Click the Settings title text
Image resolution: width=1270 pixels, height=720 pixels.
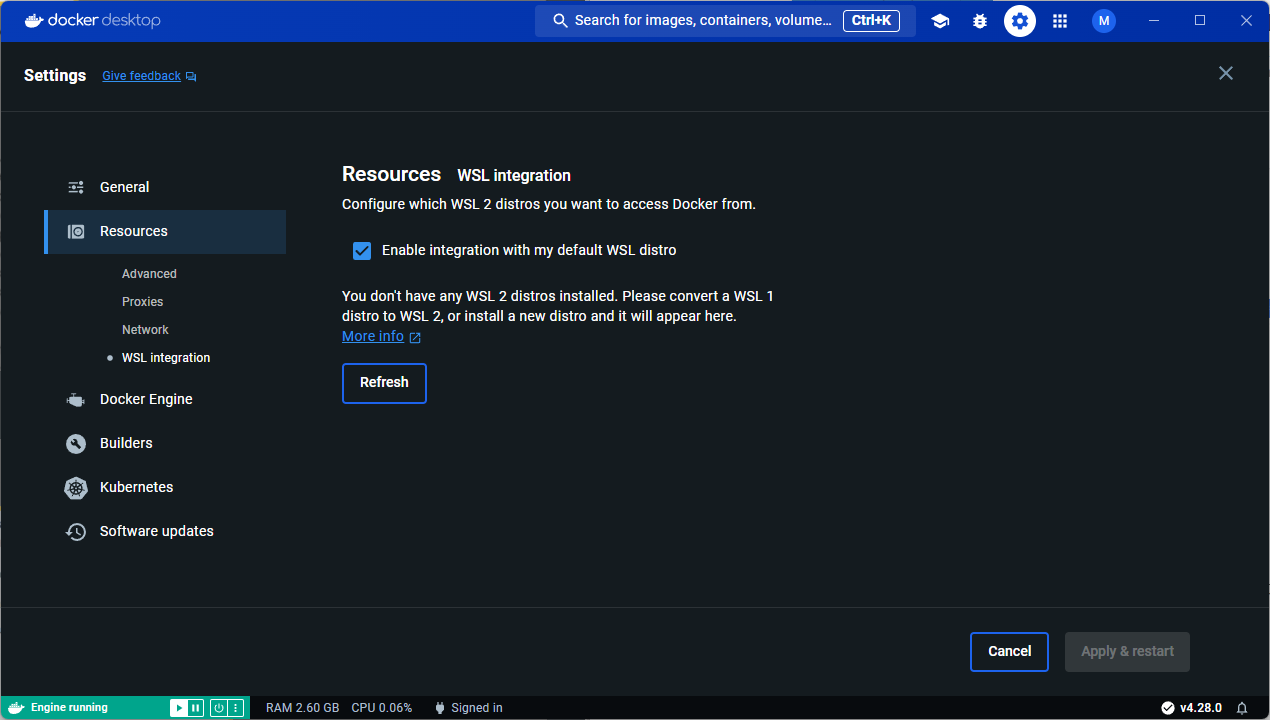coord(55,76)
